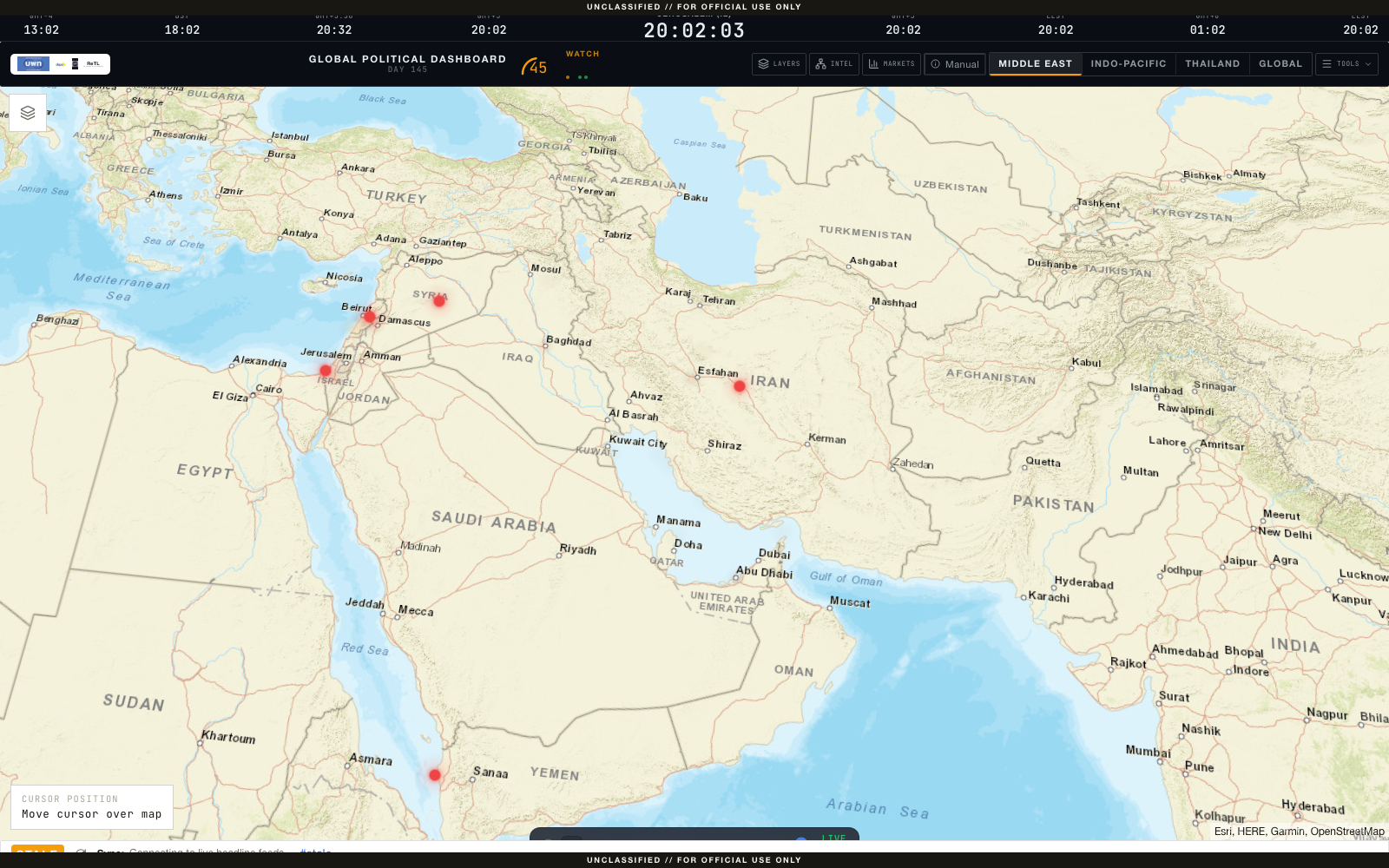Image resolution: width=1389 pixels, height=868 pixels.
Task: Click the red hotspot marker in Israel
Action: [326, 371]
